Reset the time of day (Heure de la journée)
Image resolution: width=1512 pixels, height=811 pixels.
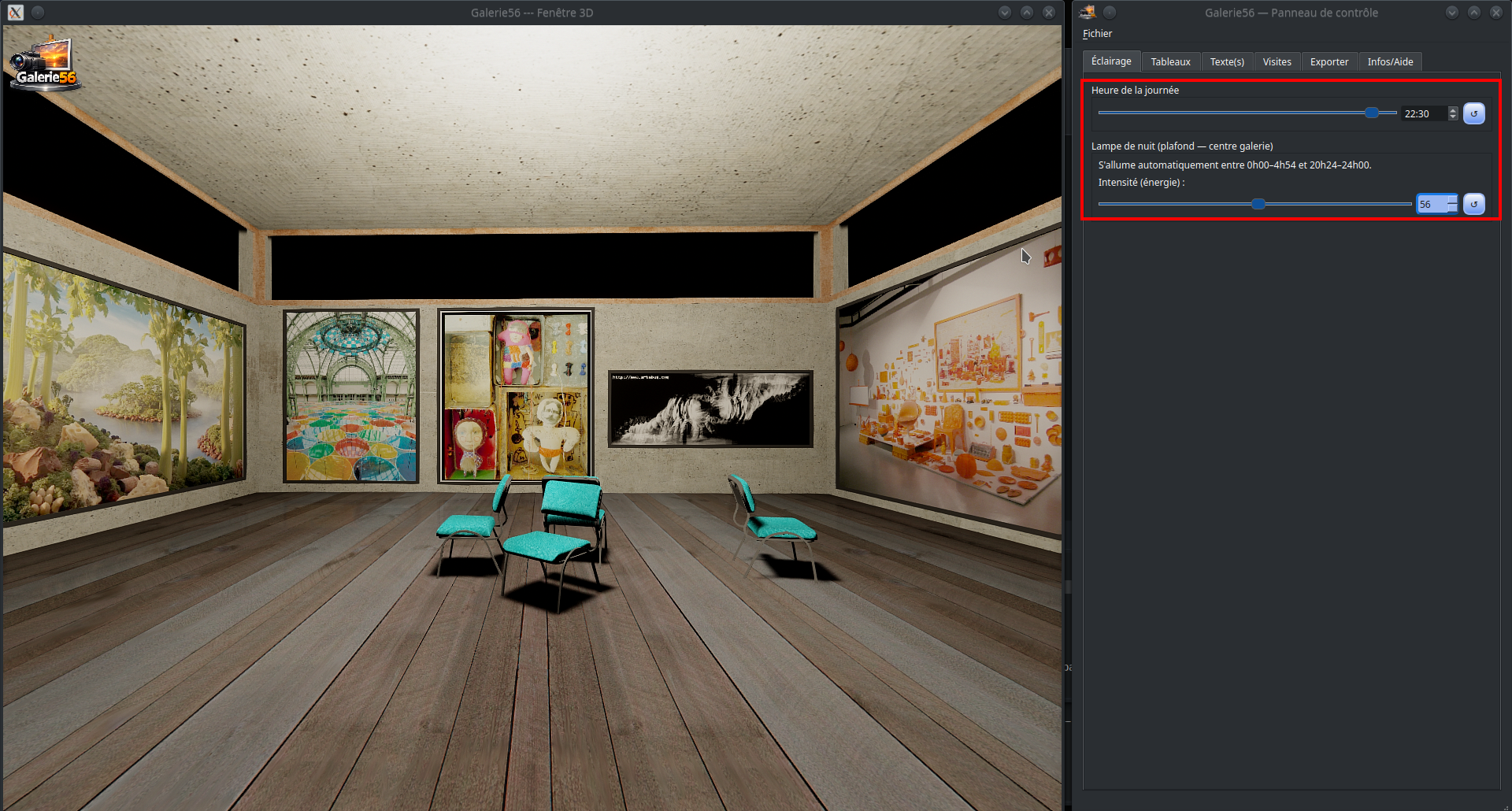click(x=1474, y=113)
